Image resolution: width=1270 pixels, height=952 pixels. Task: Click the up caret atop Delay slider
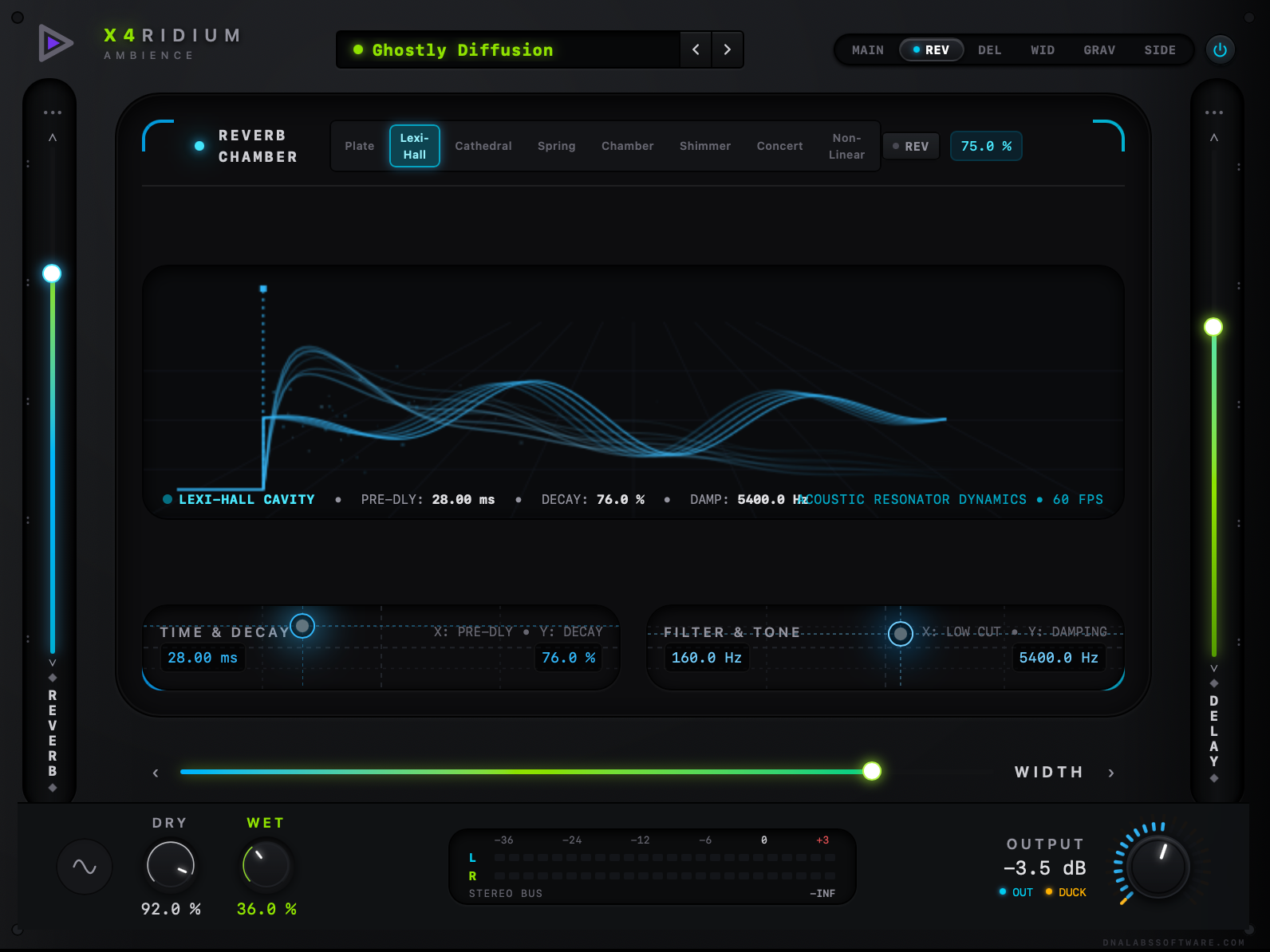coord(1214,138)
